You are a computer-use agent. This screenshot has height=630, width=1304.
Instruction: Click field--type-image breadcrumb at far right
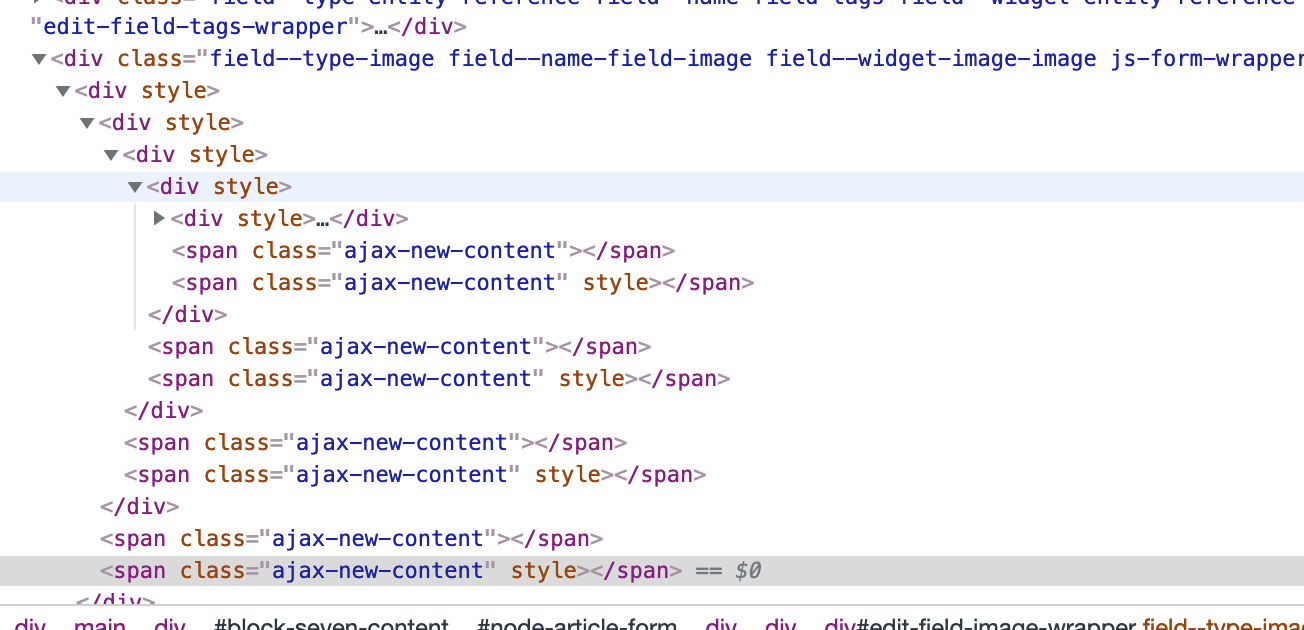(1225, 624)
